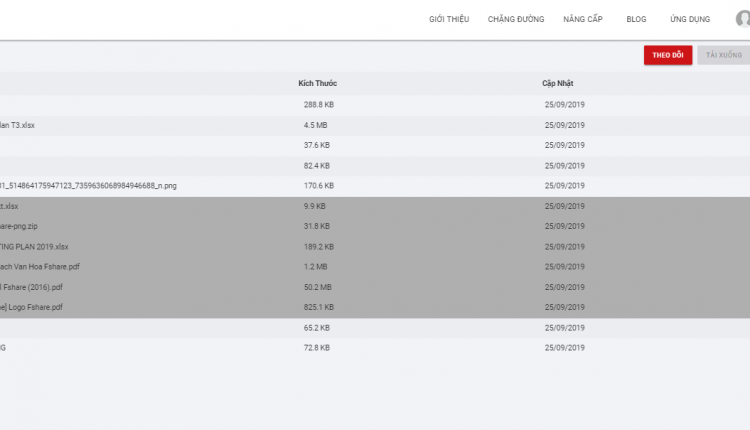Viewport: 750px width, 430px height.
Task: Open ỨNG DỤNG menu item
Action: click(x=690, y=19)
